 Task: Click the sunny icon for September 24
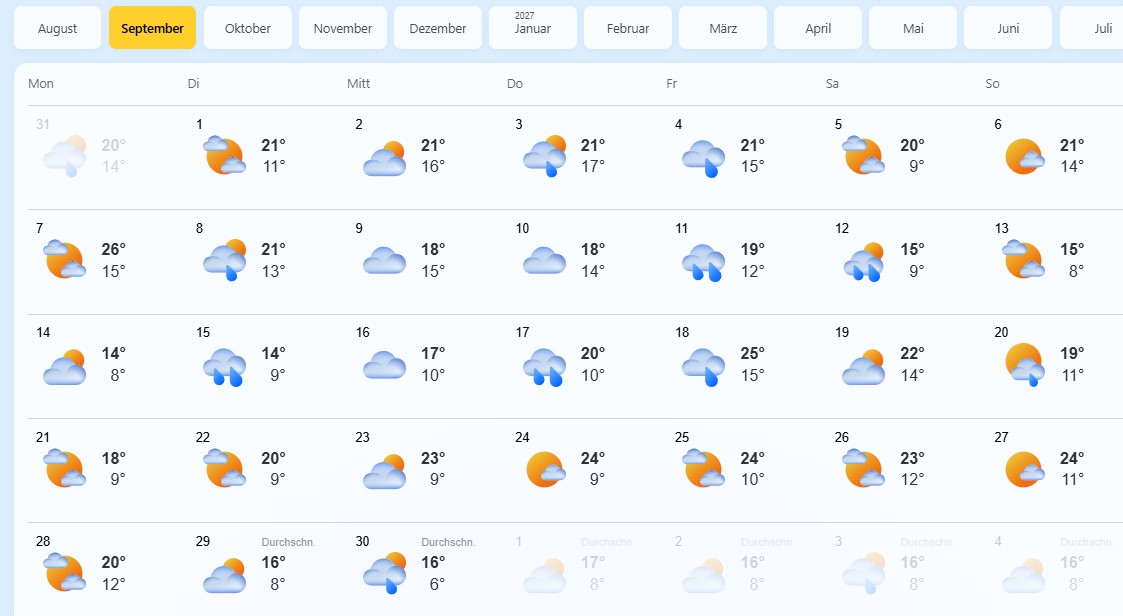tap(545, 469)
